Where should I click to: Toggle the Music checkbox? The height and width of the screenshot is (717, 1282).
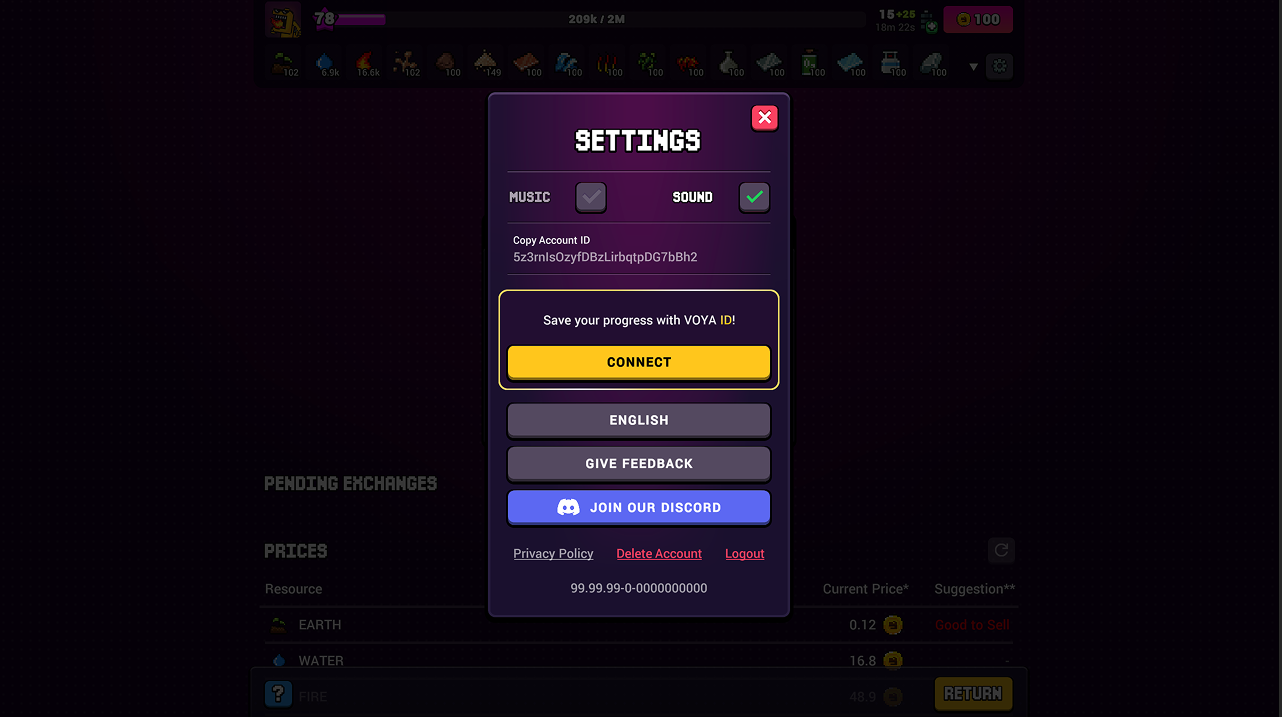(x=591, y=197)
